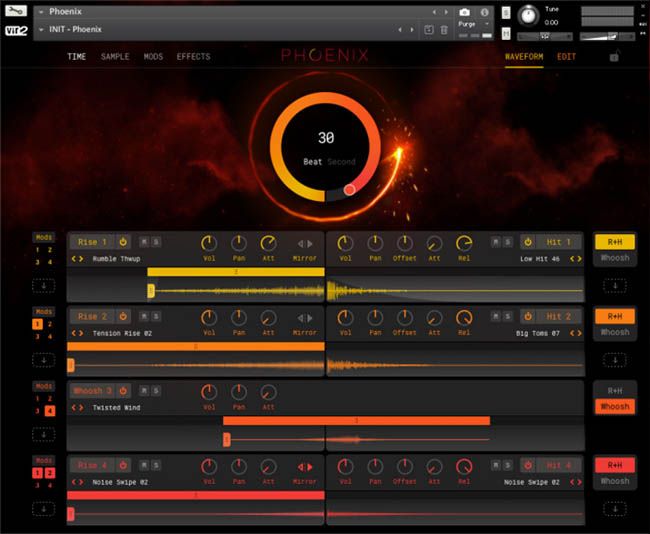Select Second time unit in the ring
Viewport: 650px width, 534px height.
[341, 162]
